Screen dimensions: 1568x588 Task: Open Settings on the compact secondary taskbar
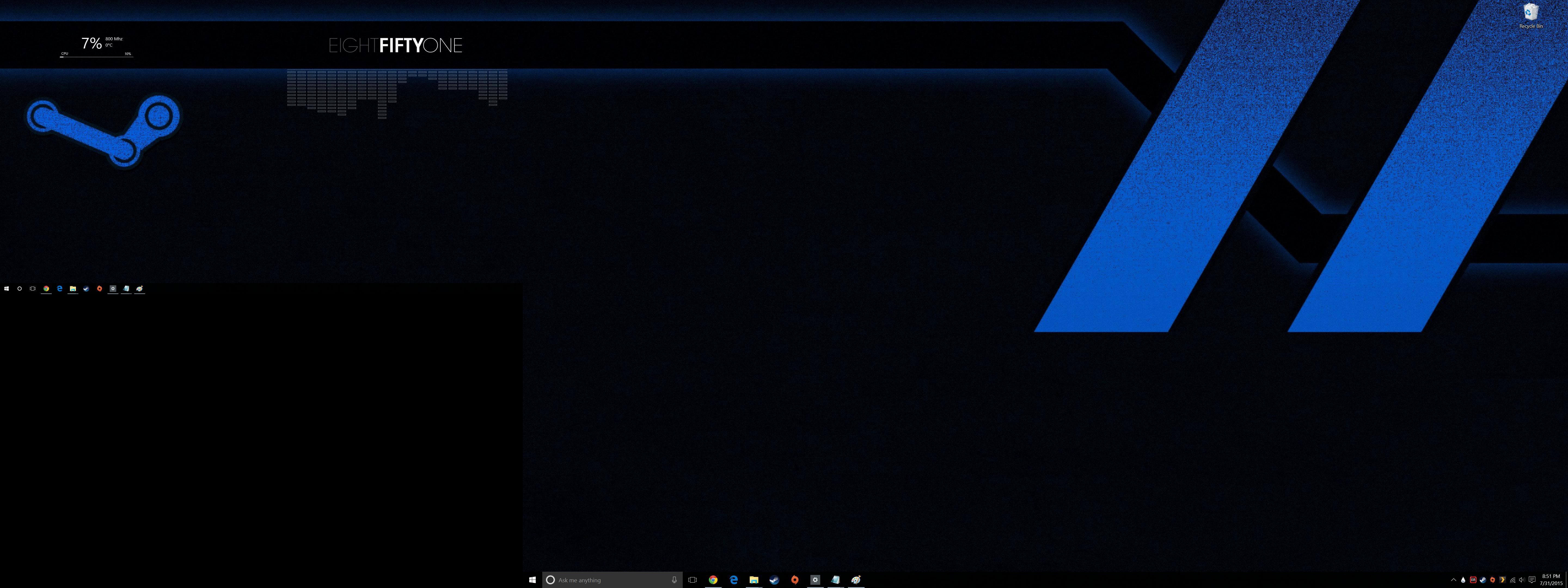click(113, 289)
